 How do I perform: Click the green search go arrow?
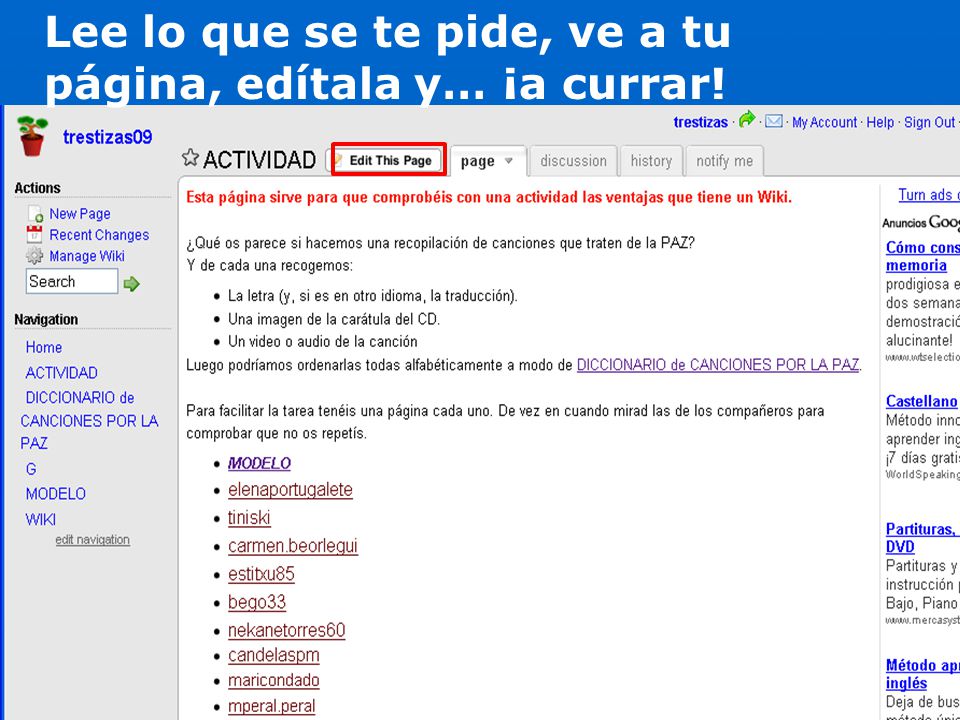point(132,283)
